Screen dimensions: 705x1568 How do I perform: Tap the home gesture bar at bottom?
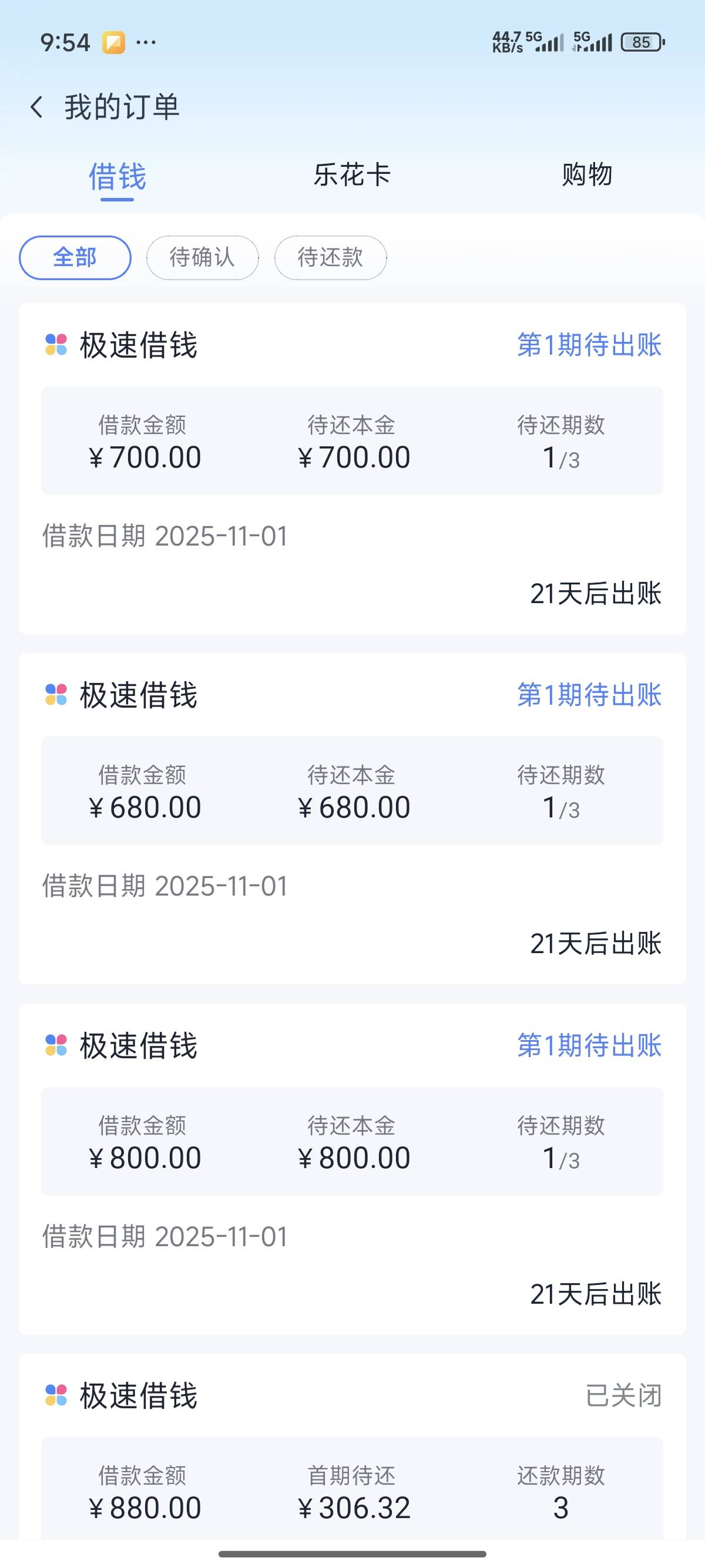coord(352,1554)
